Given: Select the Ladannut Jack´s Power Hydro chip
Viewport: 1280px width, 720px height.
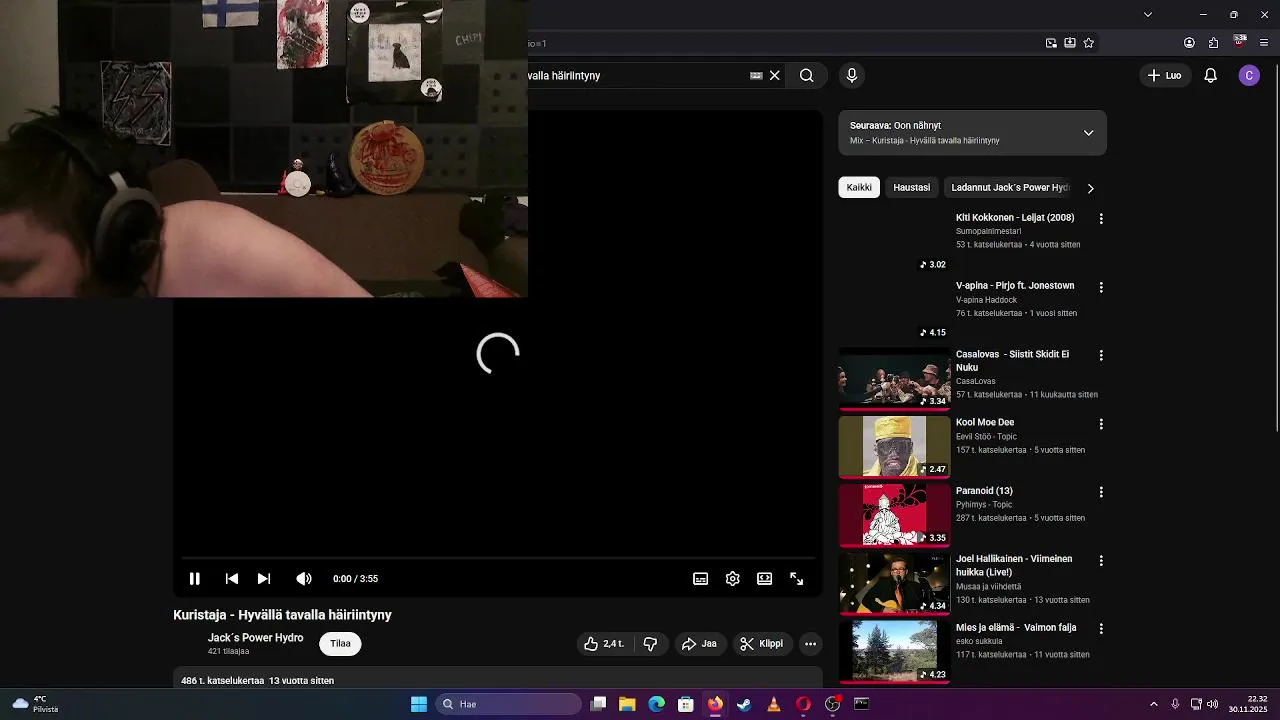Looking at the screenshot, I should point(1010,187).
